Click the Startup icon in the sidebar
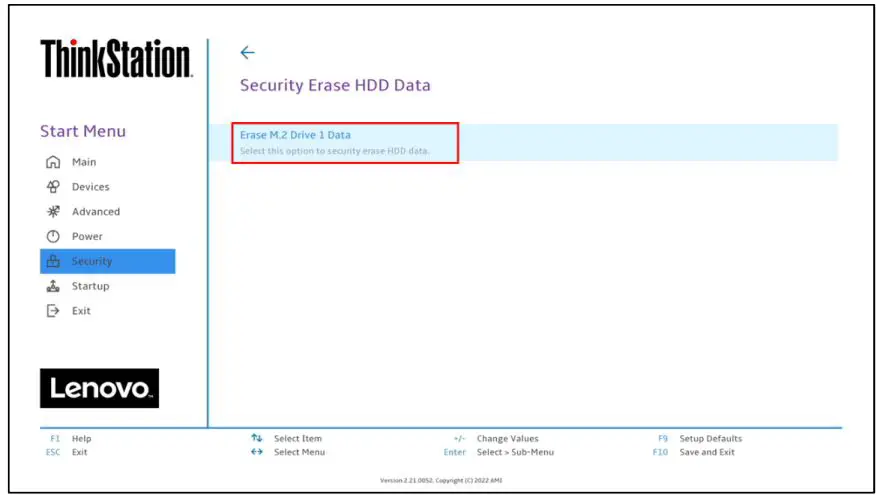 (53, 286)
